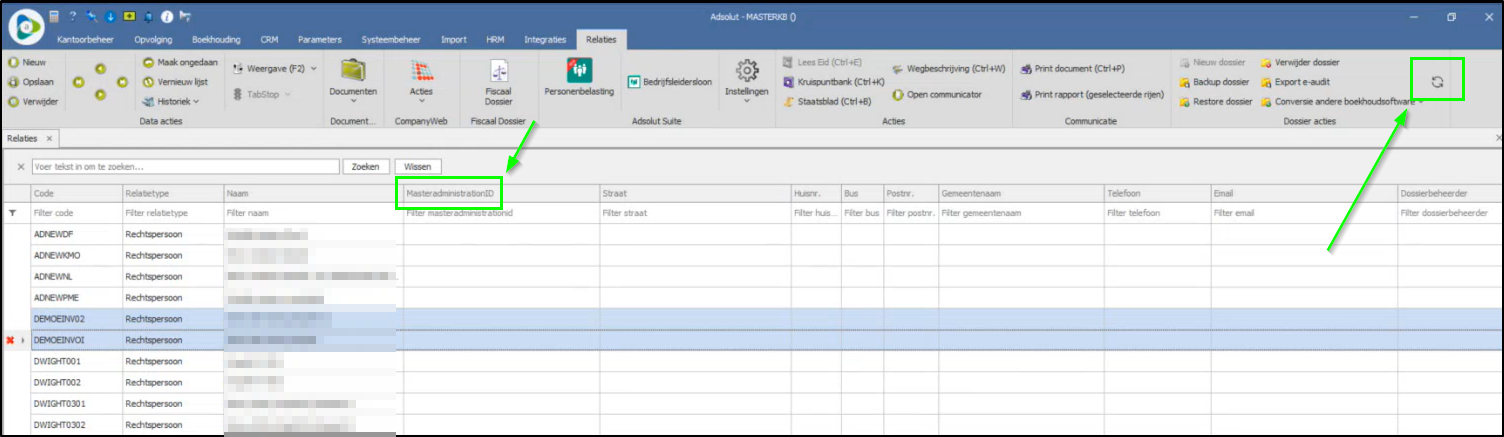Viewport: 1504px width, 437px height.
Task: Sort by the Code column header
Action: pyautogui.click(x=75, y=193)
